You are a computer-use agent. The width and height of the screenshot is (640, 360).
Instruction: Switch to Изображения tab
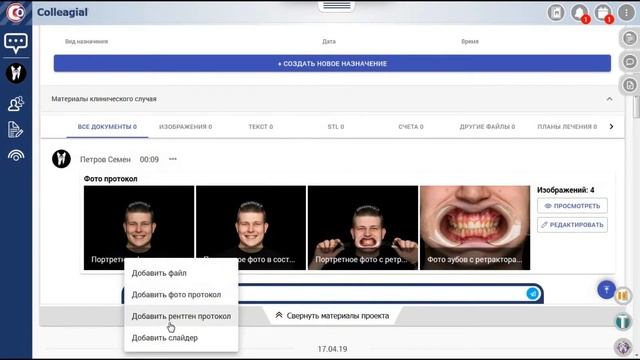pyautogui.click(x=185, y=127)
